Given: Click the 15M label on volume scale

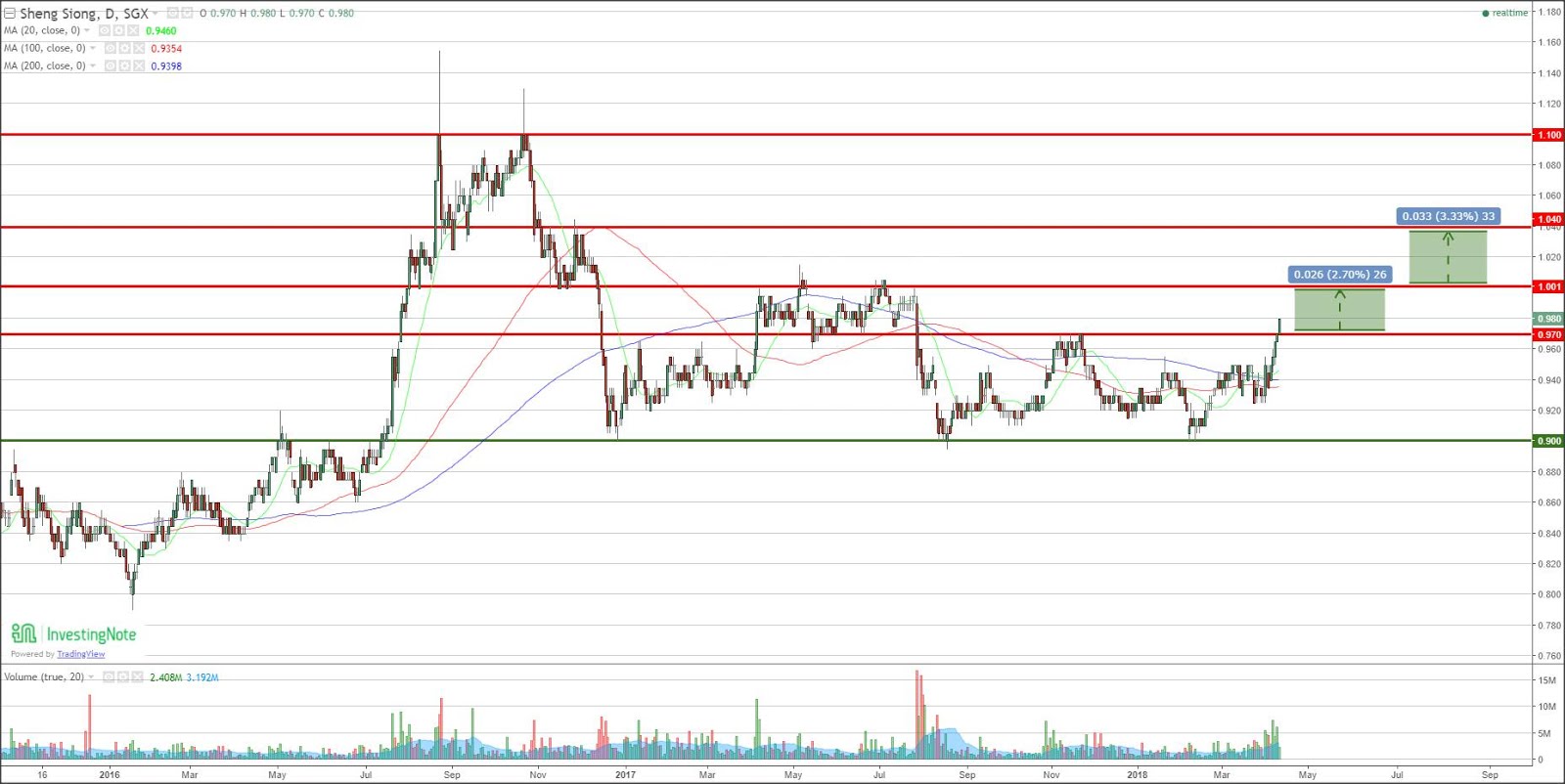Looking at the screenshot, I should coord(1546,680).
